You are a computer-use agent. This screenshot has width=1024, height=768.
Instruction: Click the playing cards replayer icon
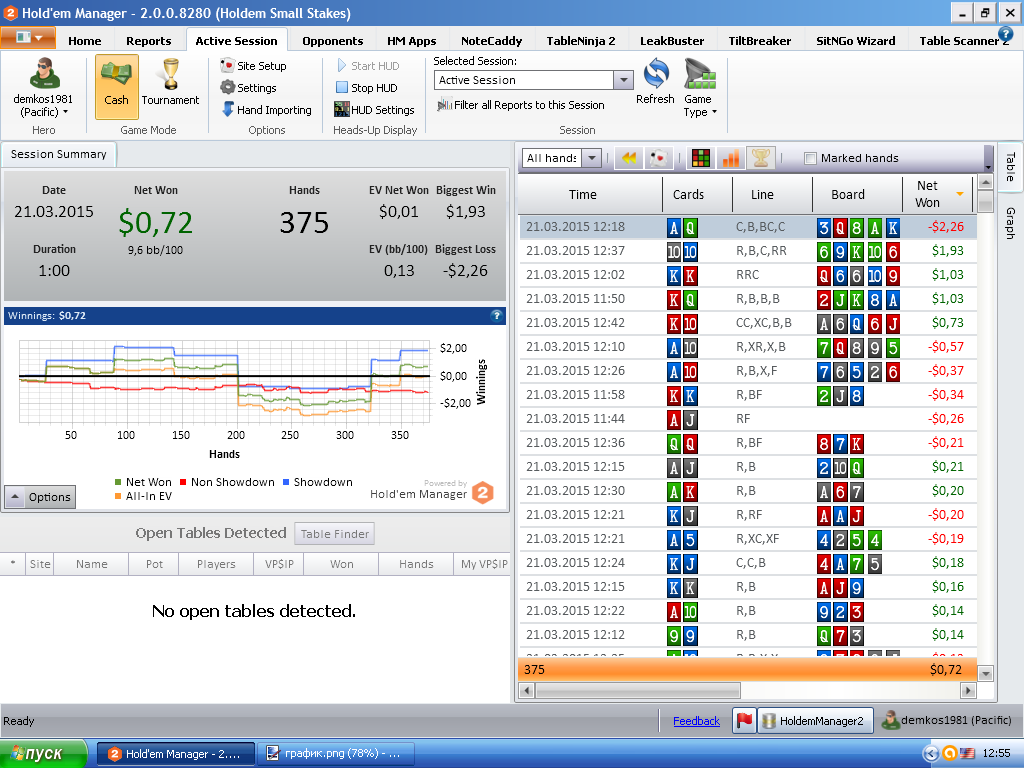[658, 158]
